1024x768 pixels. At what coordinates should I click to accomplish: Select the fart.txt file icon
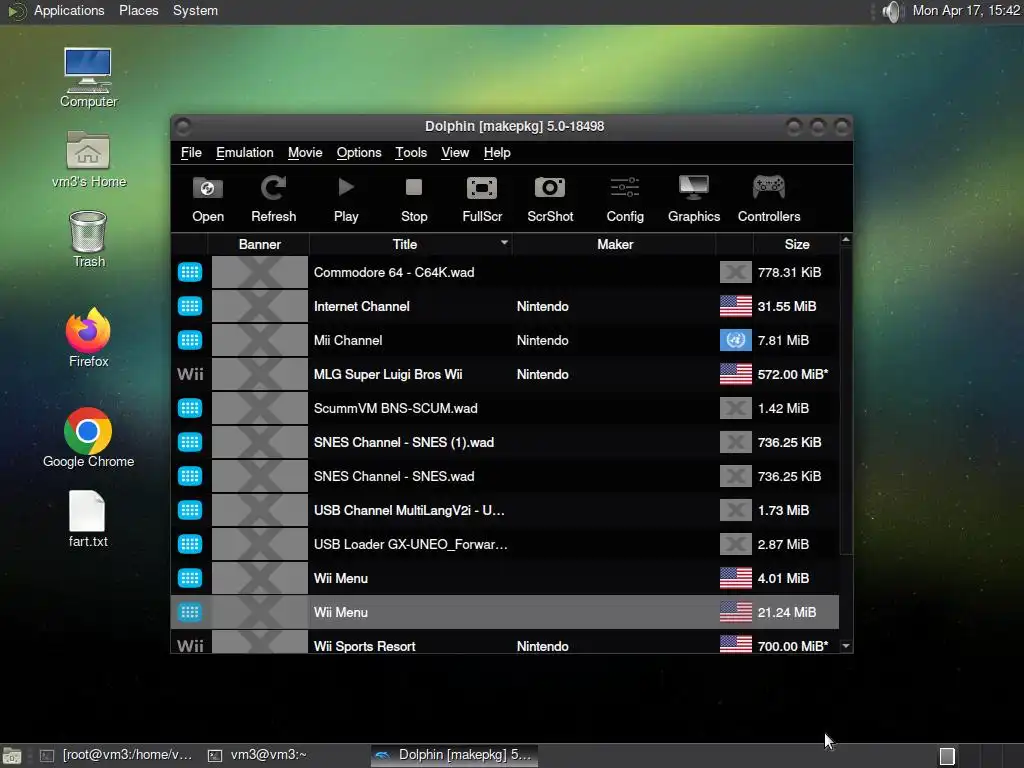[x=88, y=519]
